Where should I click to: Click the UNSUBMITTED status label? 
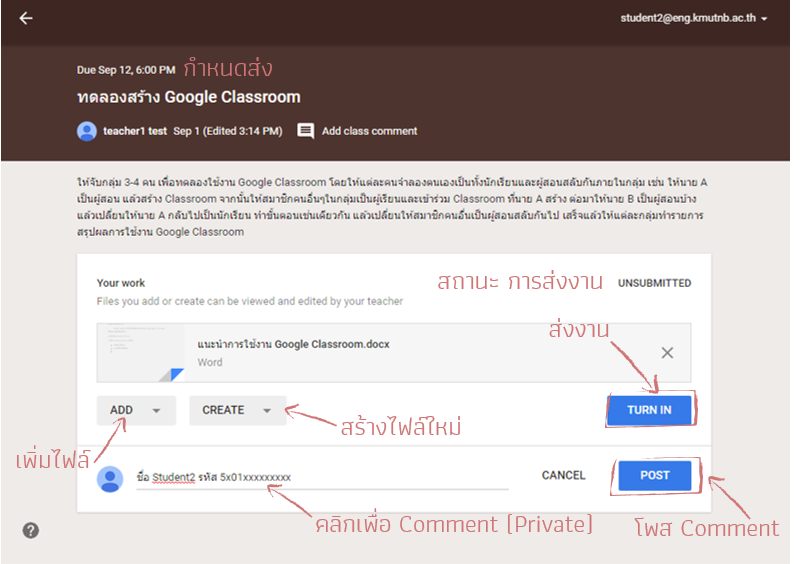tap(655, 283)
